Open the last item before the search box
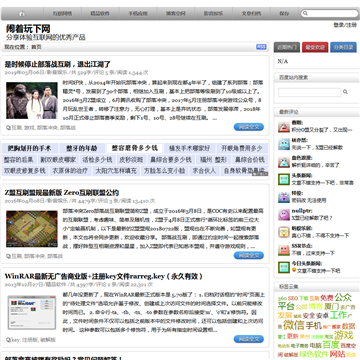This screenshot has width=360, height=360. pyautogui.click(x=284, y=14)
